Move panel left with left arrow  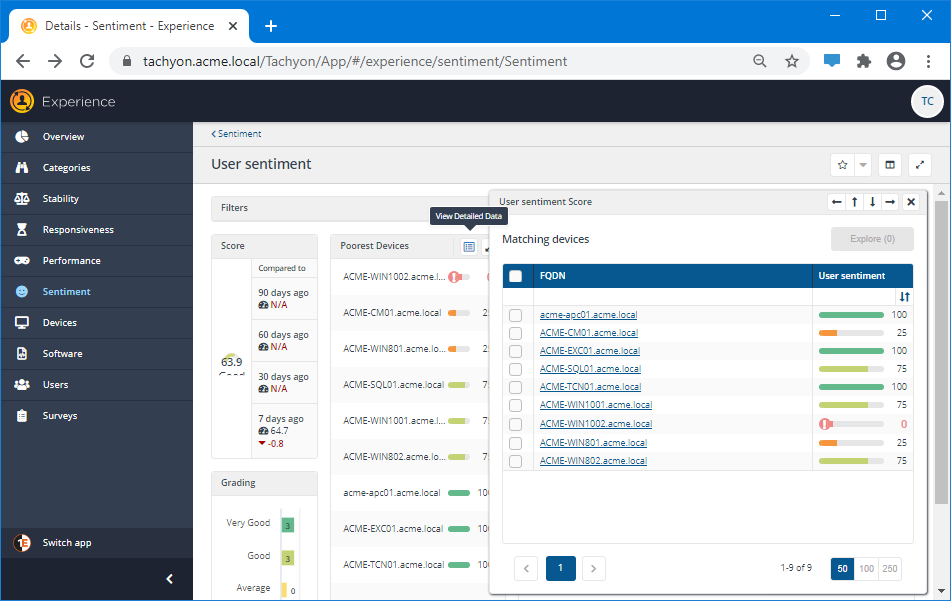pos(836,202)
